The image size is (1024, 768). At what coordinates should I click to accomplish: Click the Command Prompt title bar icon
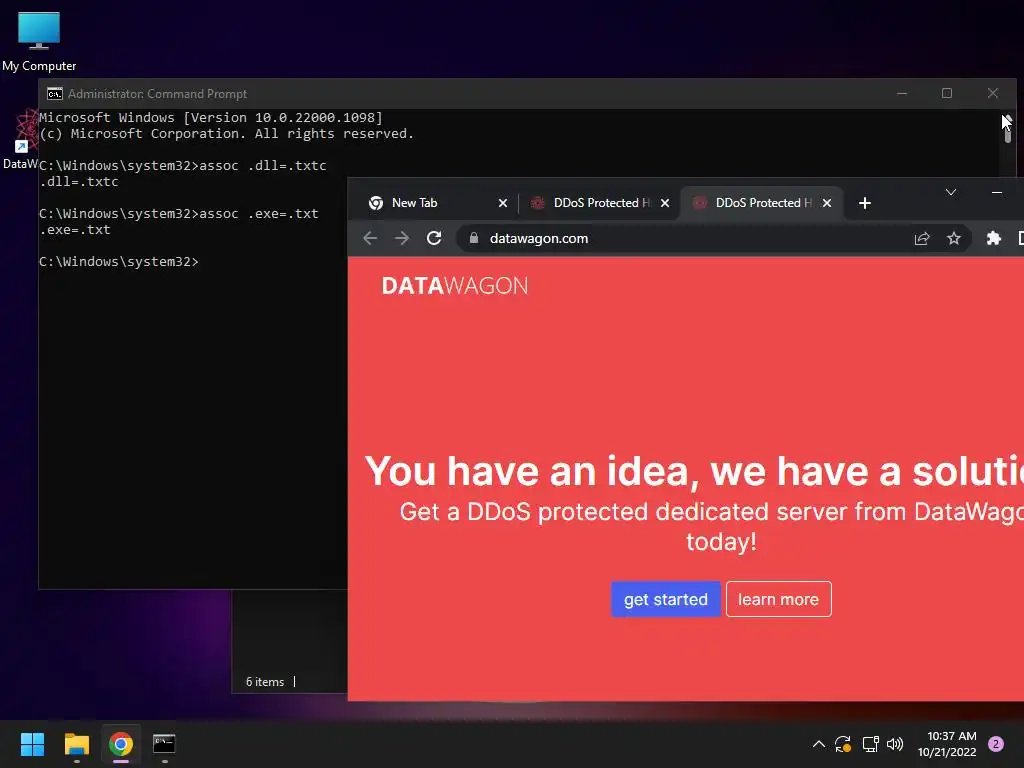coord(55,94)
